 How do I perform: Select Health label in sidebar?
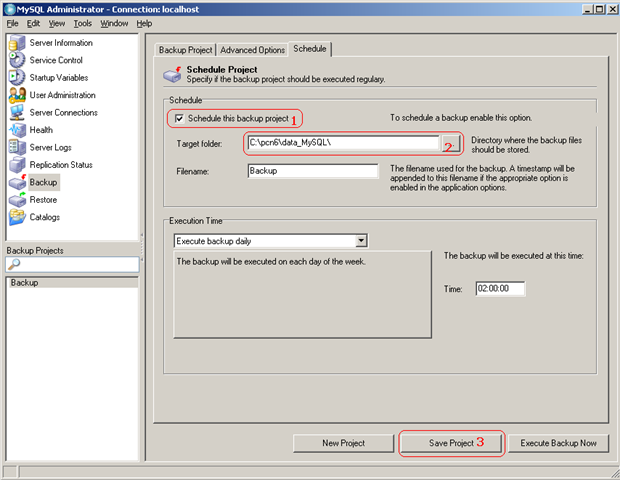point(41,130)
